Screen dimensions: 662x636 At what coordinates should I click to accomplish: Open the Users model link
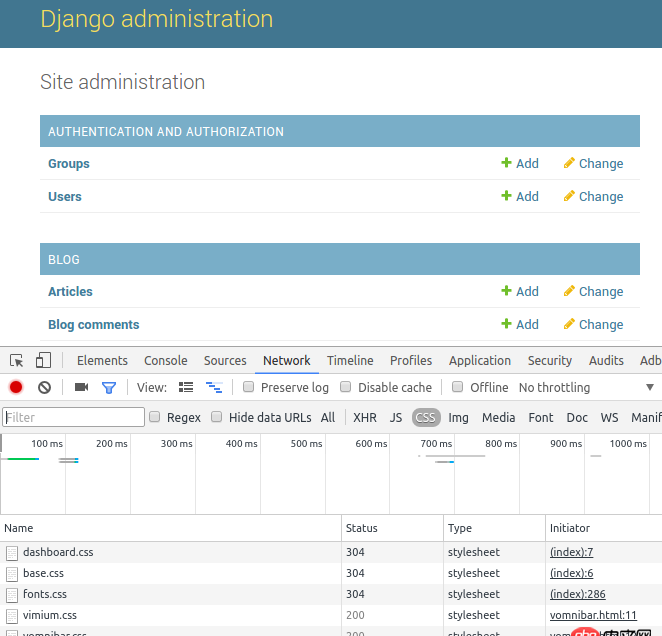[65, 197]
